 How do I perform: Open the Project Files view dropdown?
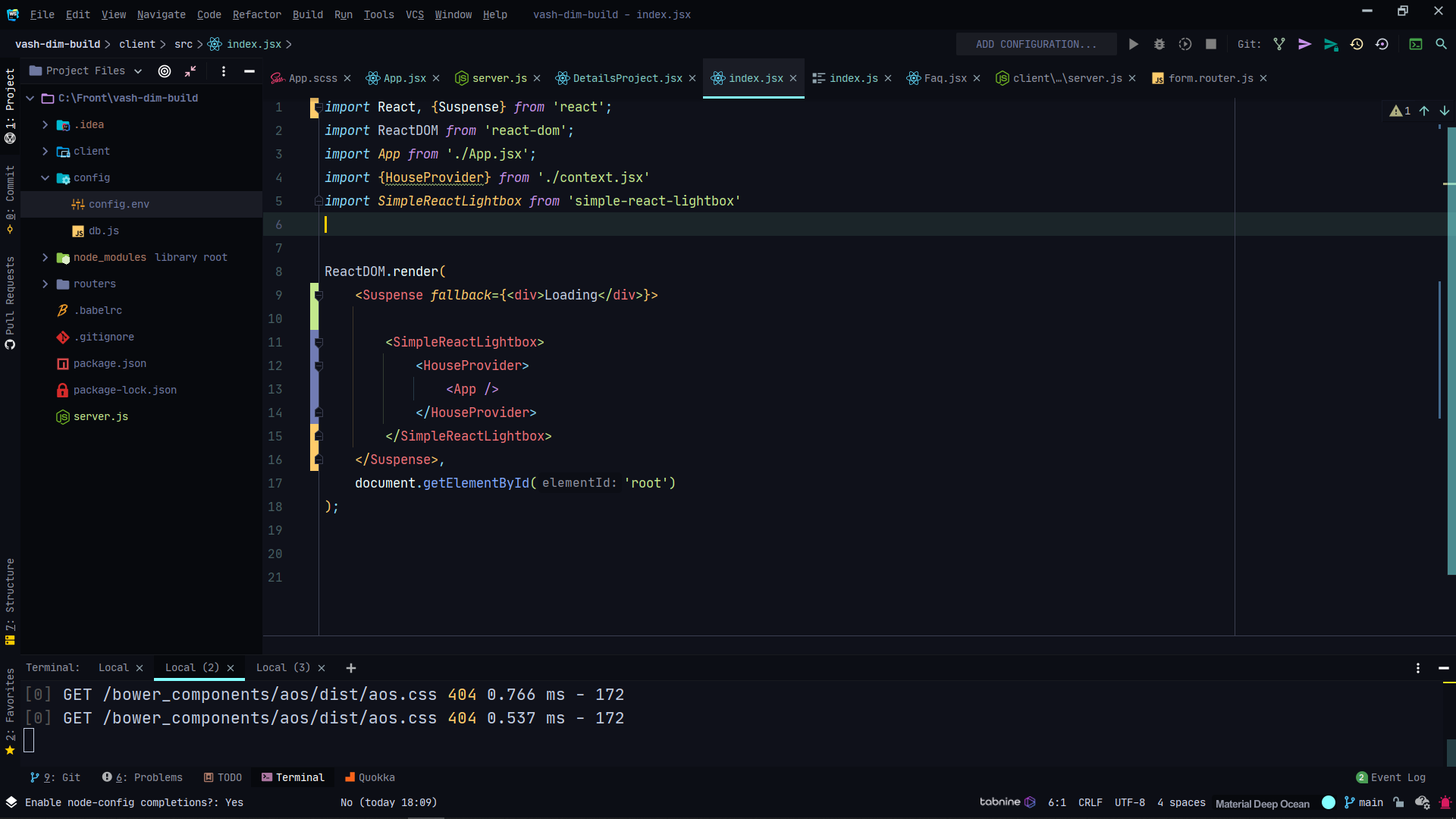[138, 71]
